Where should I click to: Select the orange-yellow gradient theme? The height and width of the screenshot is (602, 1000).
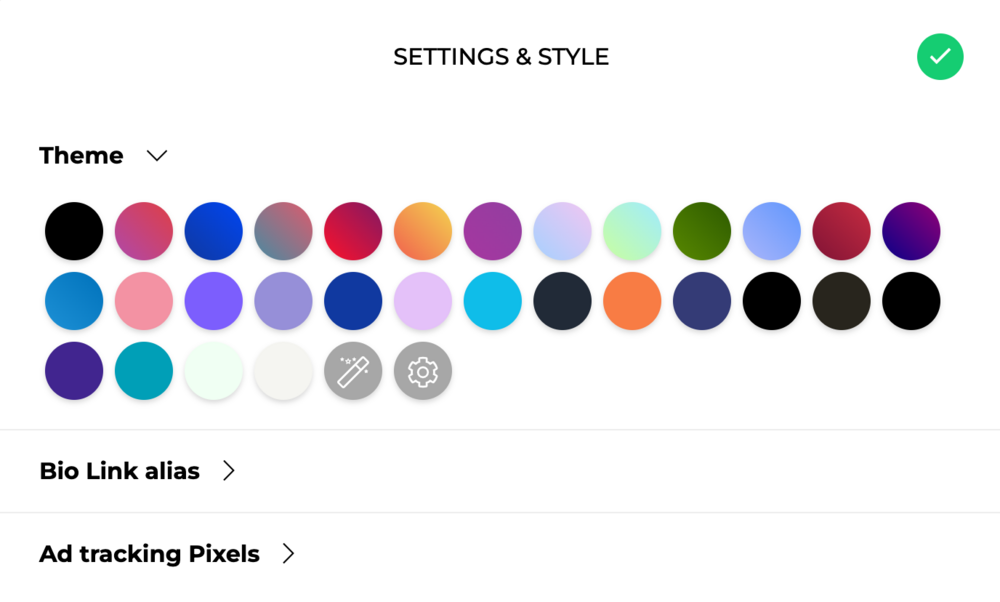(x=423, y=231)
